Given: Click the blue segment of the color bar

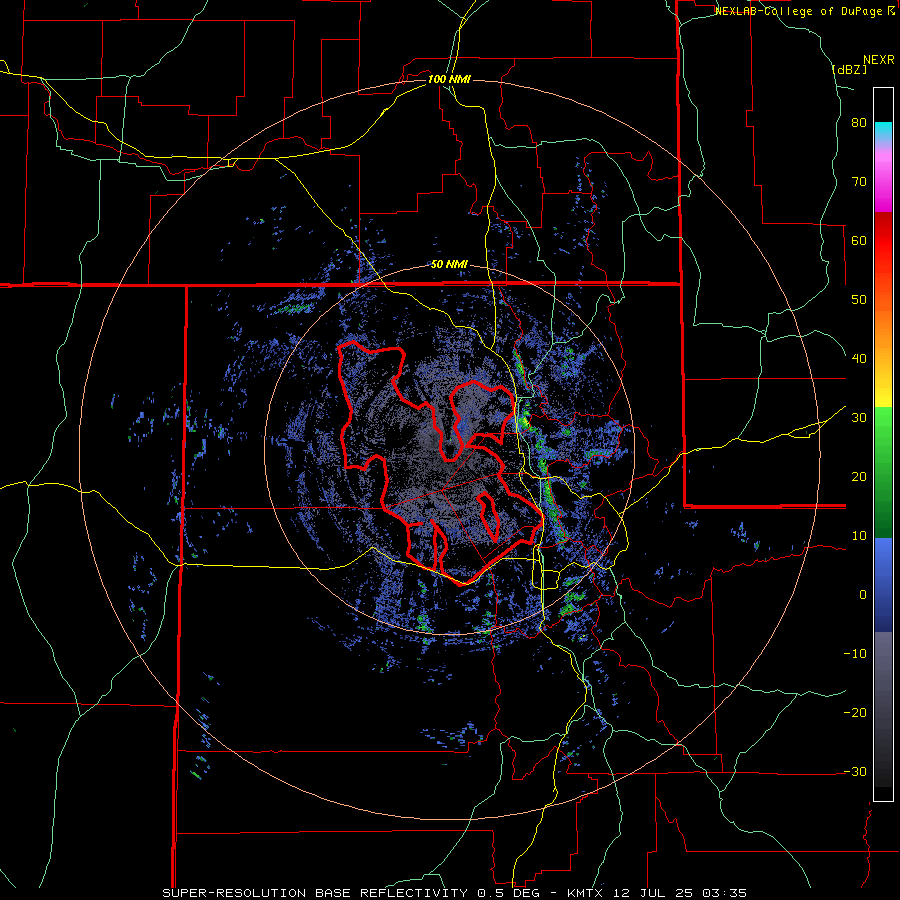Looking at the screenshot, I should point(883,585).
